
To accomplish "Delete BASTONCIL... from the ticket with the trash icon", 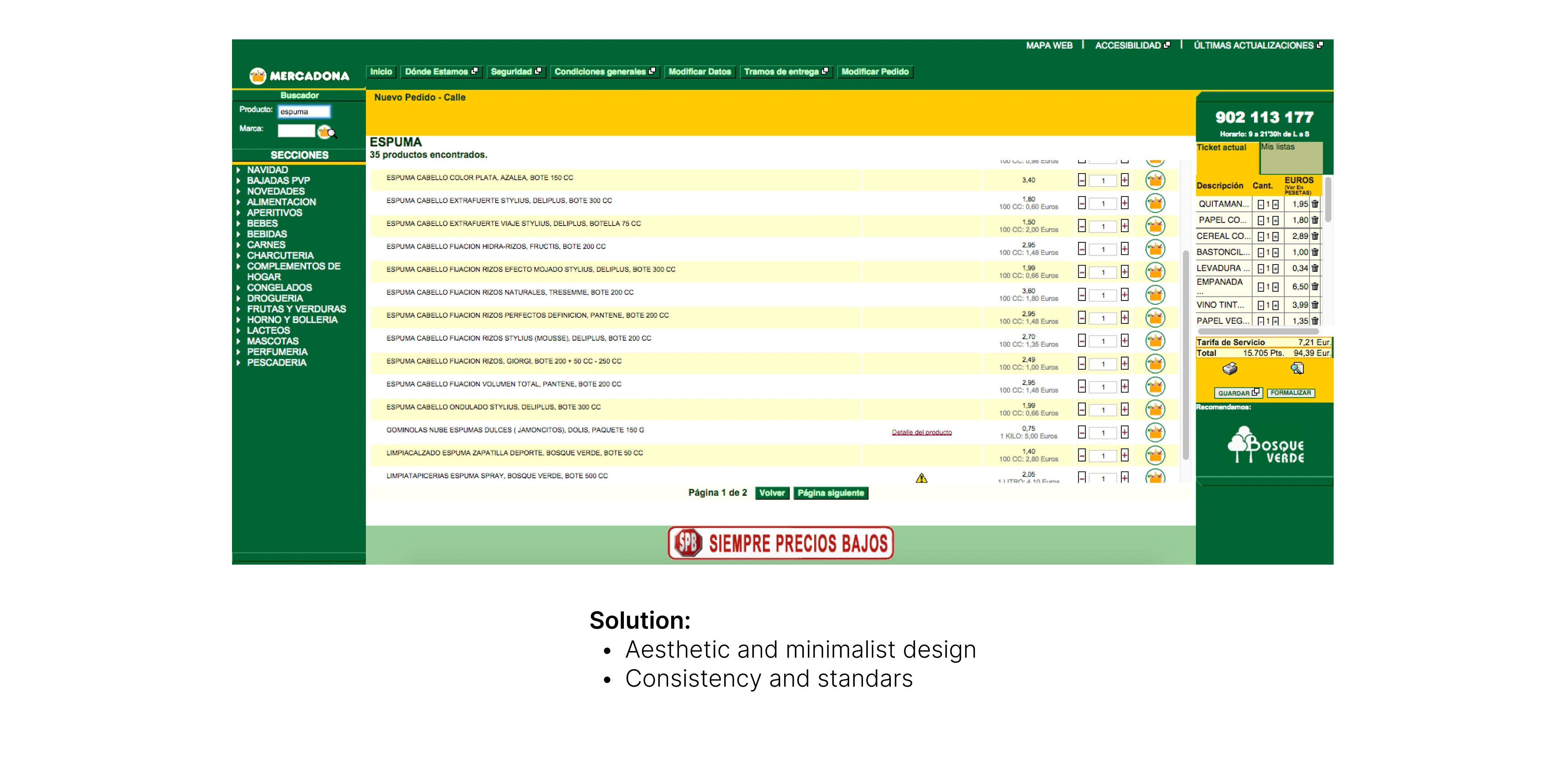I will 1314,252.
